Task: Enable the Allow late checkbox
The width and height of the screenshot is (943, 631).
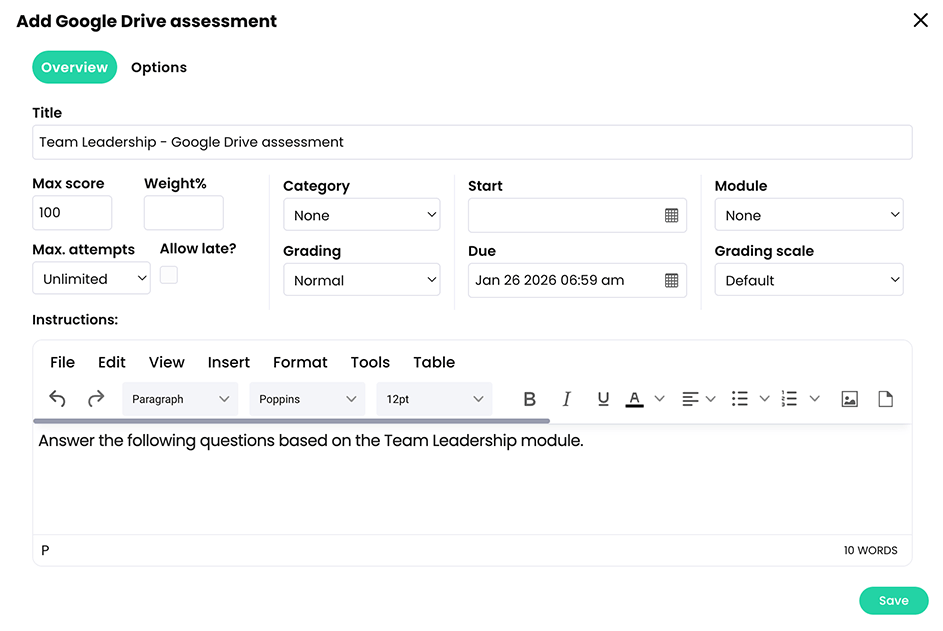Action: point(168,274)
